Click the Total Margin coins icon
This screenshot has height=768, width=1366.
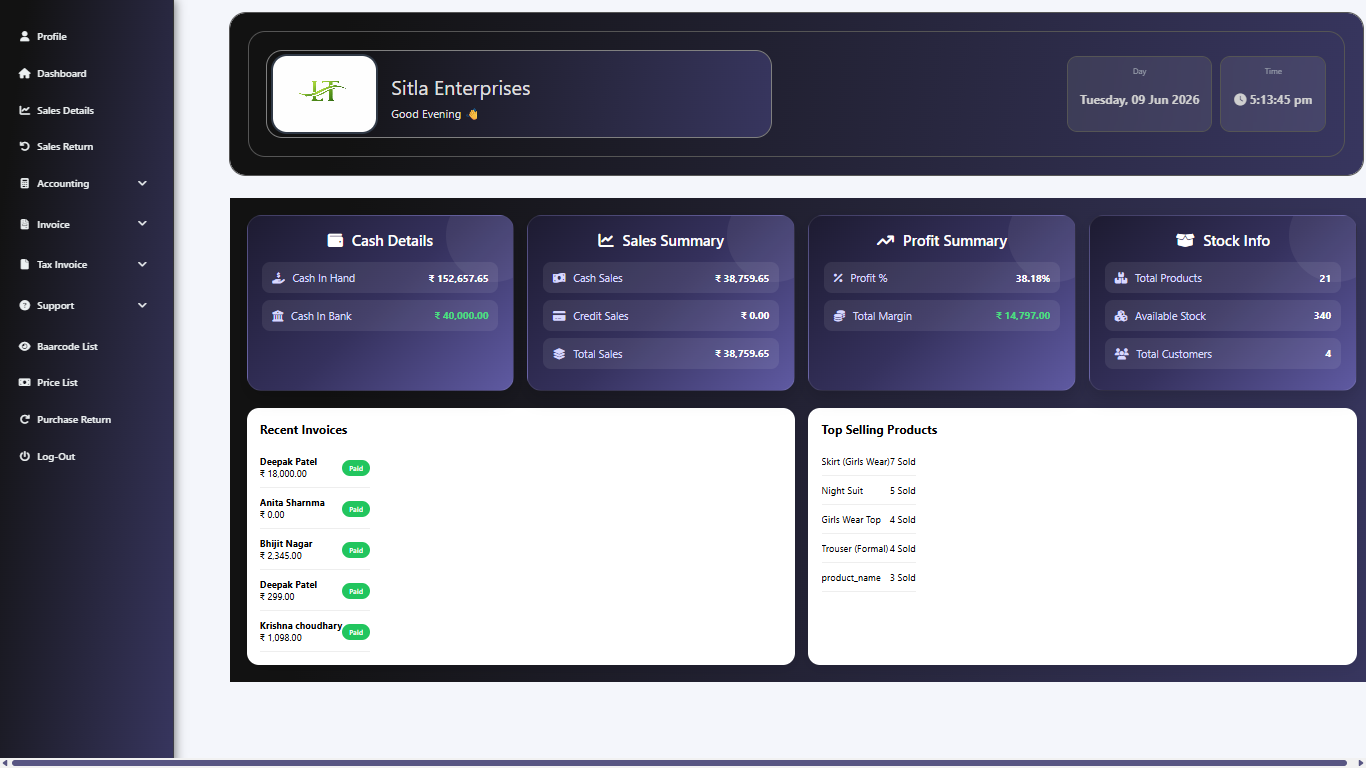click(839, 316)
